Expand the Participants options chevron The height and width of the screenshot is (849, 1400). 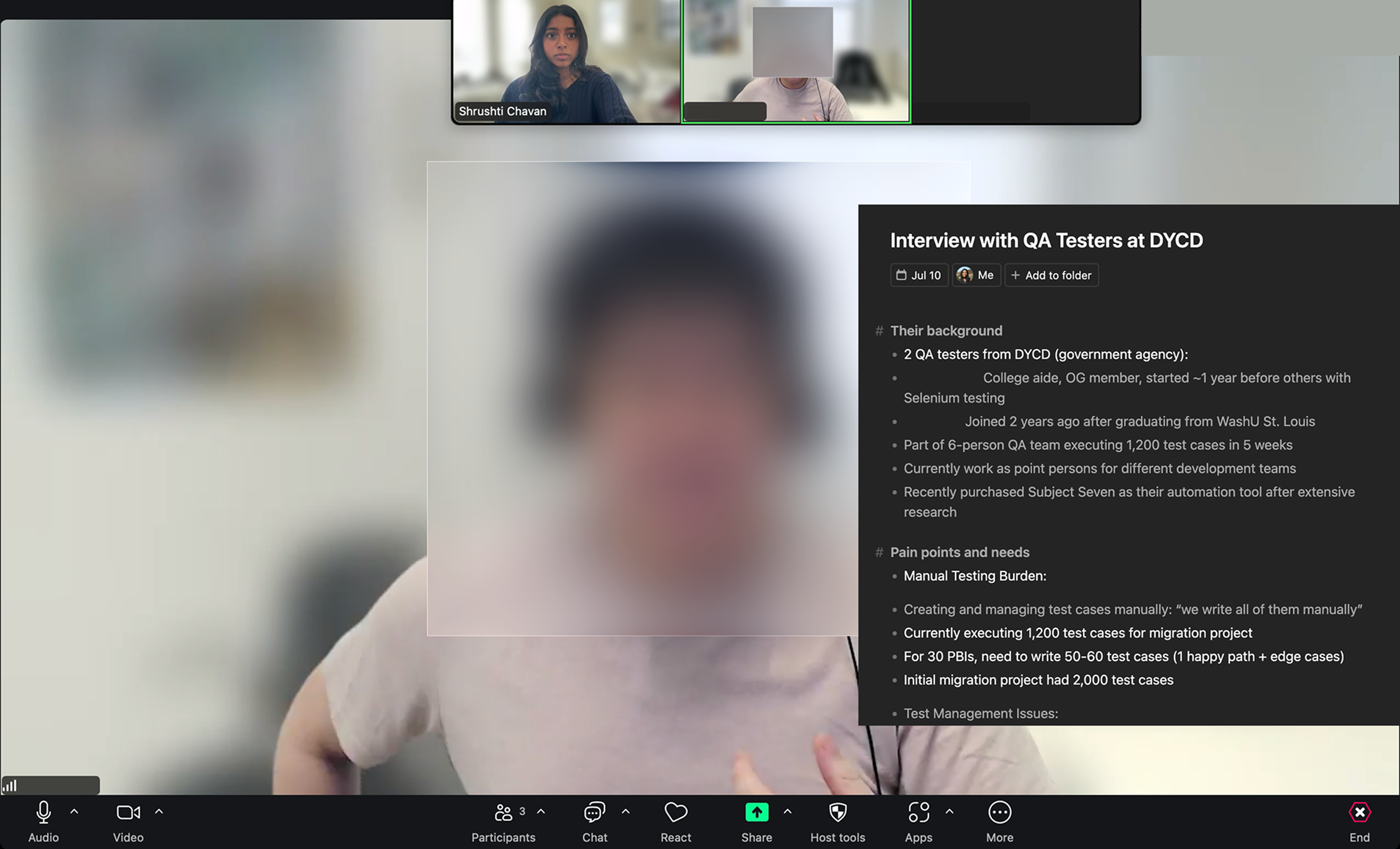pos(541,811)
